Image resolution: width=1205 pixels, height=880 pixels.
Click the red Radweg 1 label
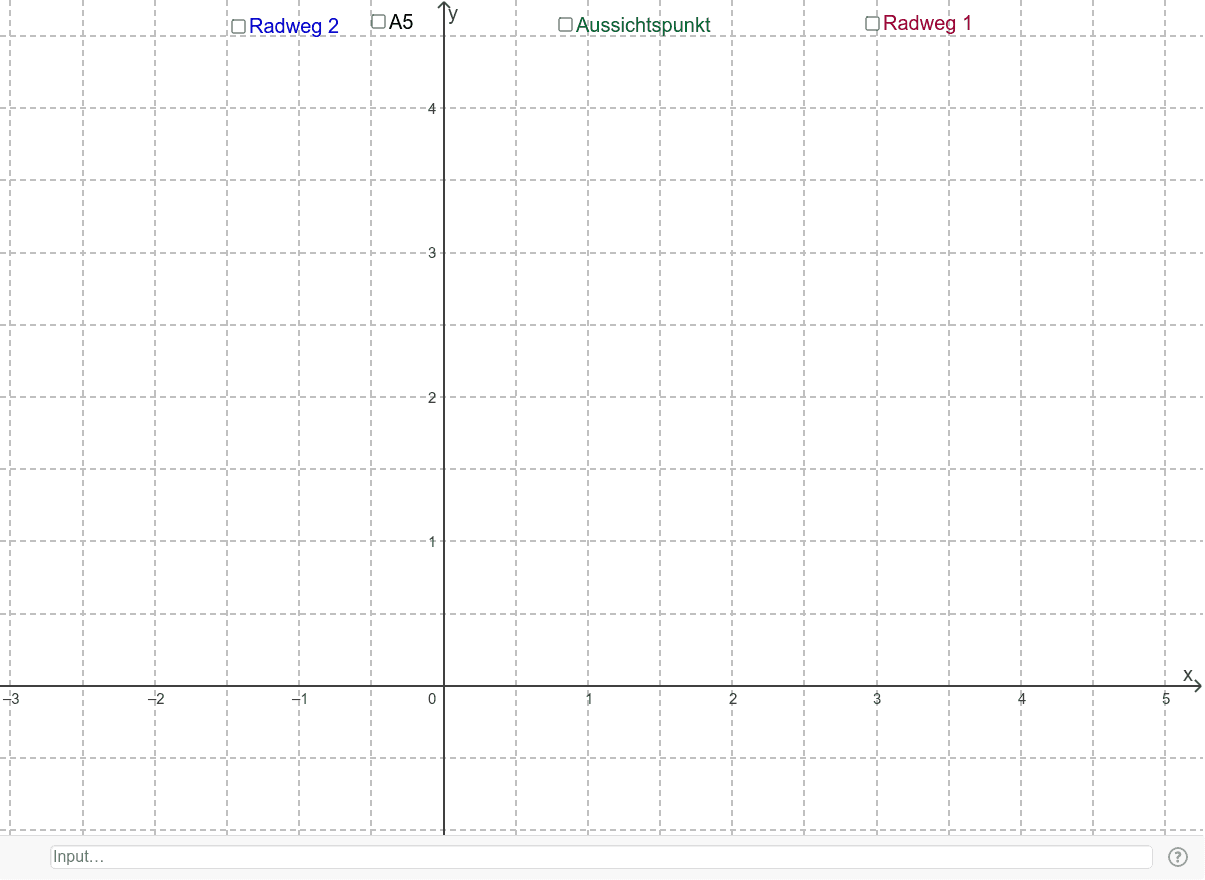tap(927, 23)
